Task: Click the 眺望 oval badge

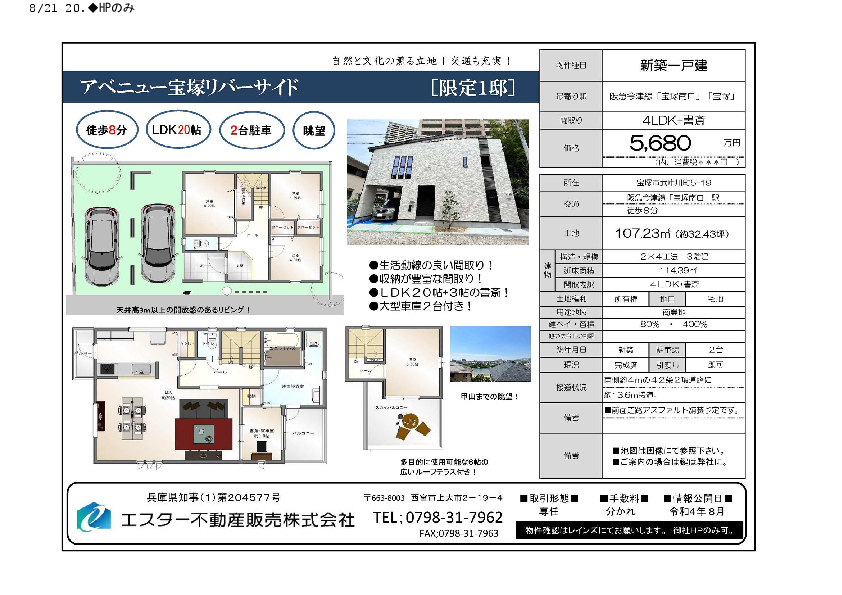Action: click(x=311, y=130)
